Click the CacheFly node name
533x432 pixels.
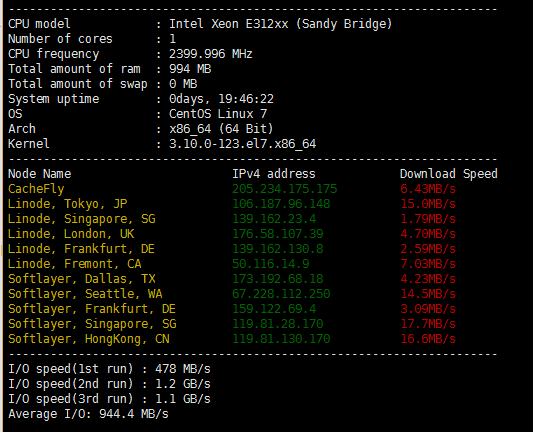(36, 189)
